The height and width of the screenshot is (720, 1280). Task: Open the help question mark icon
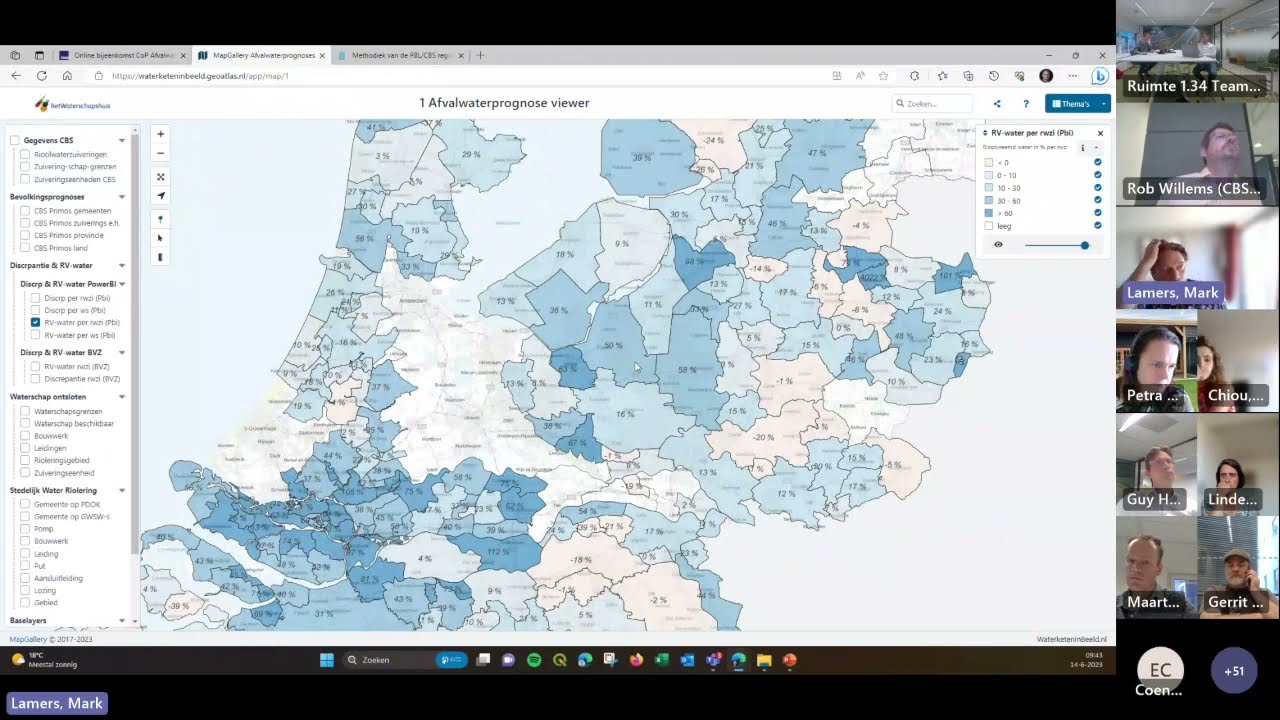1025,104
